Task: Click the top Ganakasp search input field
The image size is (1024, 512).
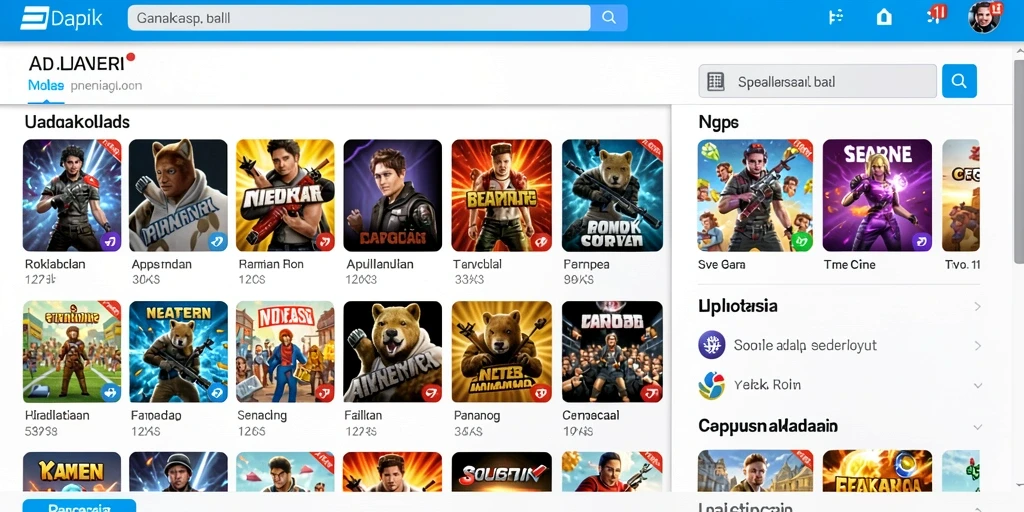Action: point(359,18)
